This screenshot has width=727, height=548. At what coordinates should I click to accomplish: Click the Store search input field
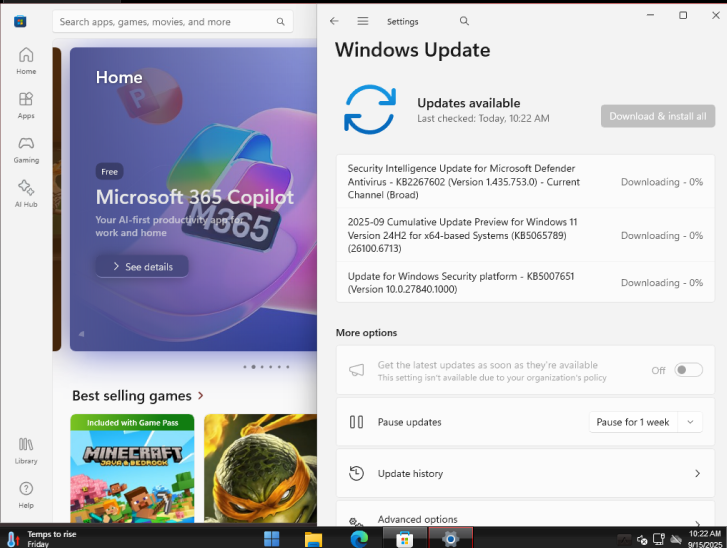click(x=172, y=22)
